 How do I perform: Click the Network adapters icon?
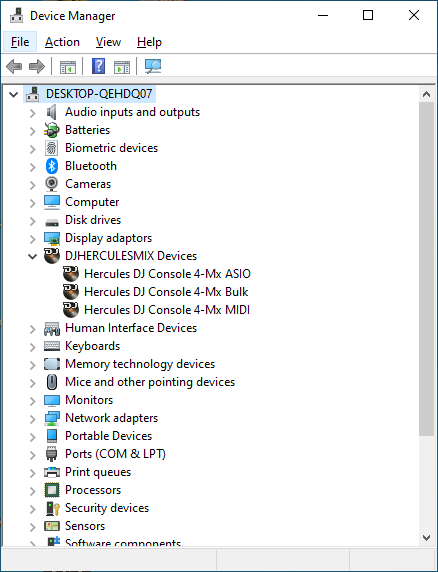pyautogui.click(x=52, y=418)
